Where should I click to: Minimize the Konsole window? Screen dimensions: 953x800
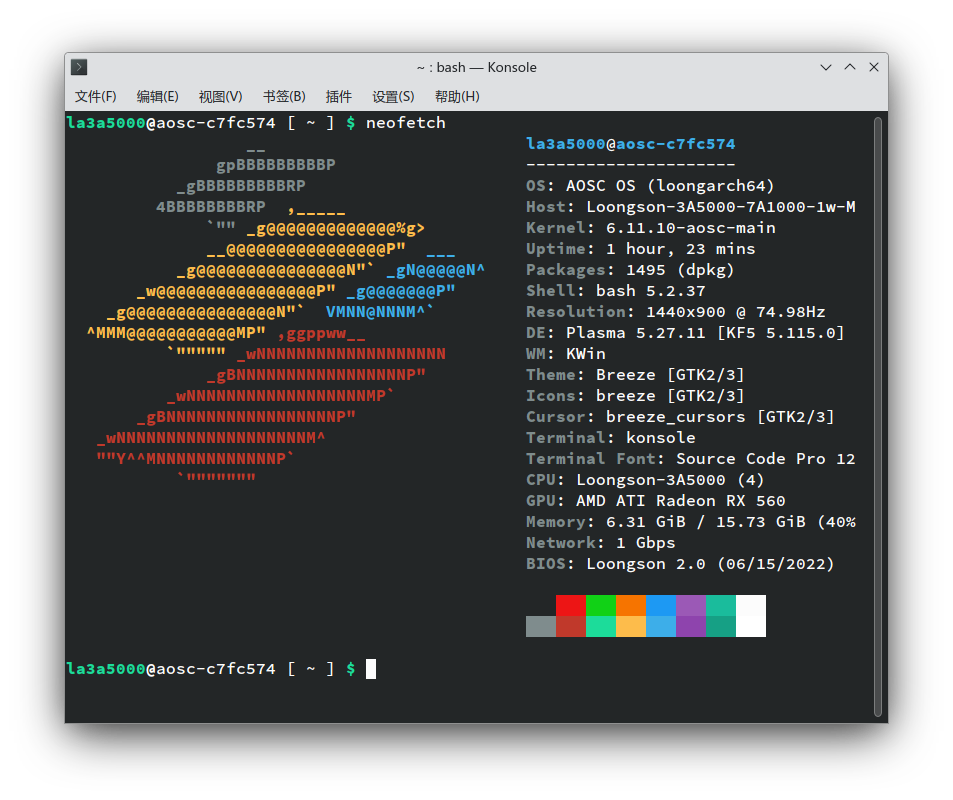point(825,67)
